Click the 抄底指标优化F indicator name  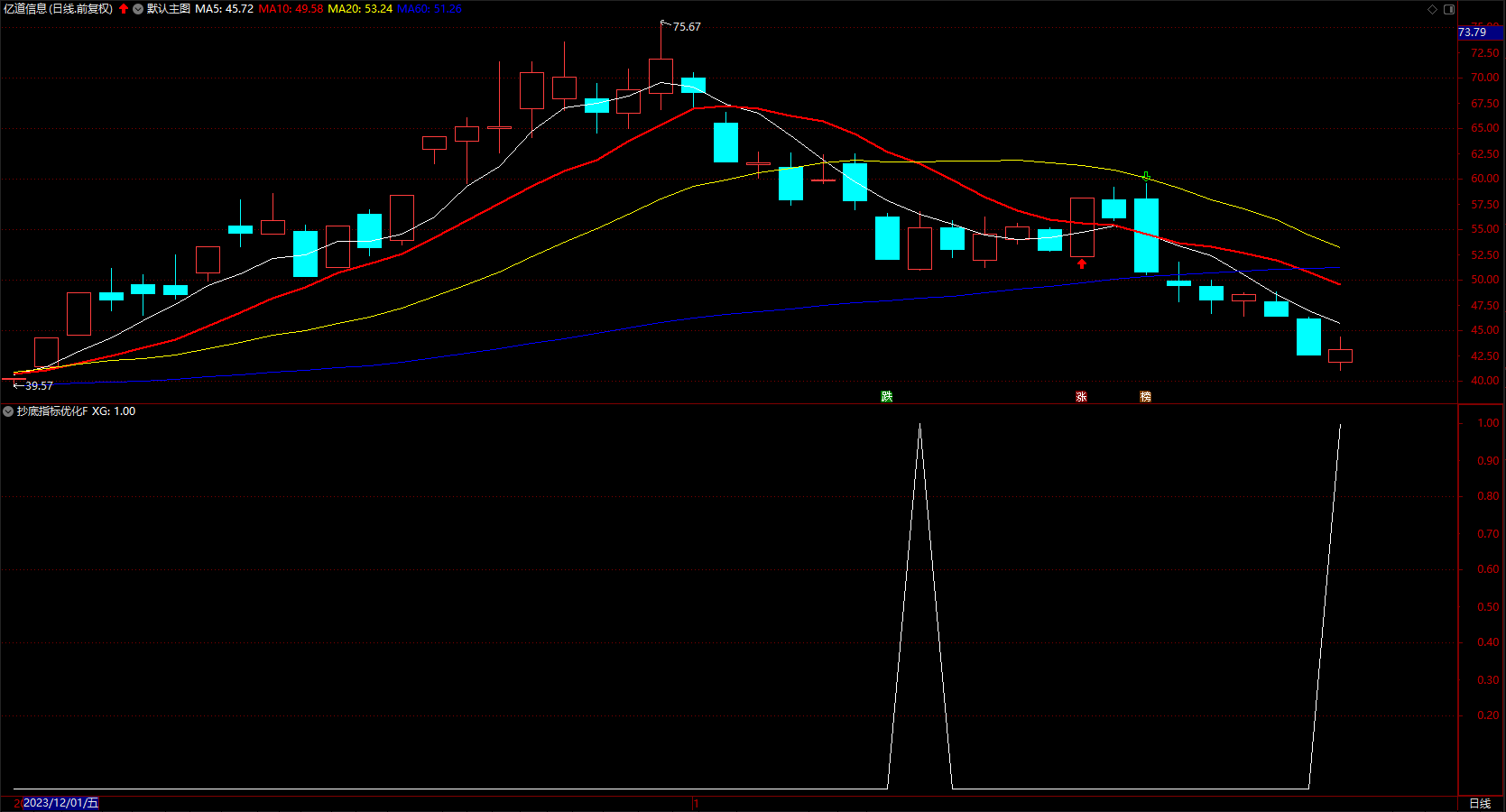pyautogui.click(x=52, y=411)
